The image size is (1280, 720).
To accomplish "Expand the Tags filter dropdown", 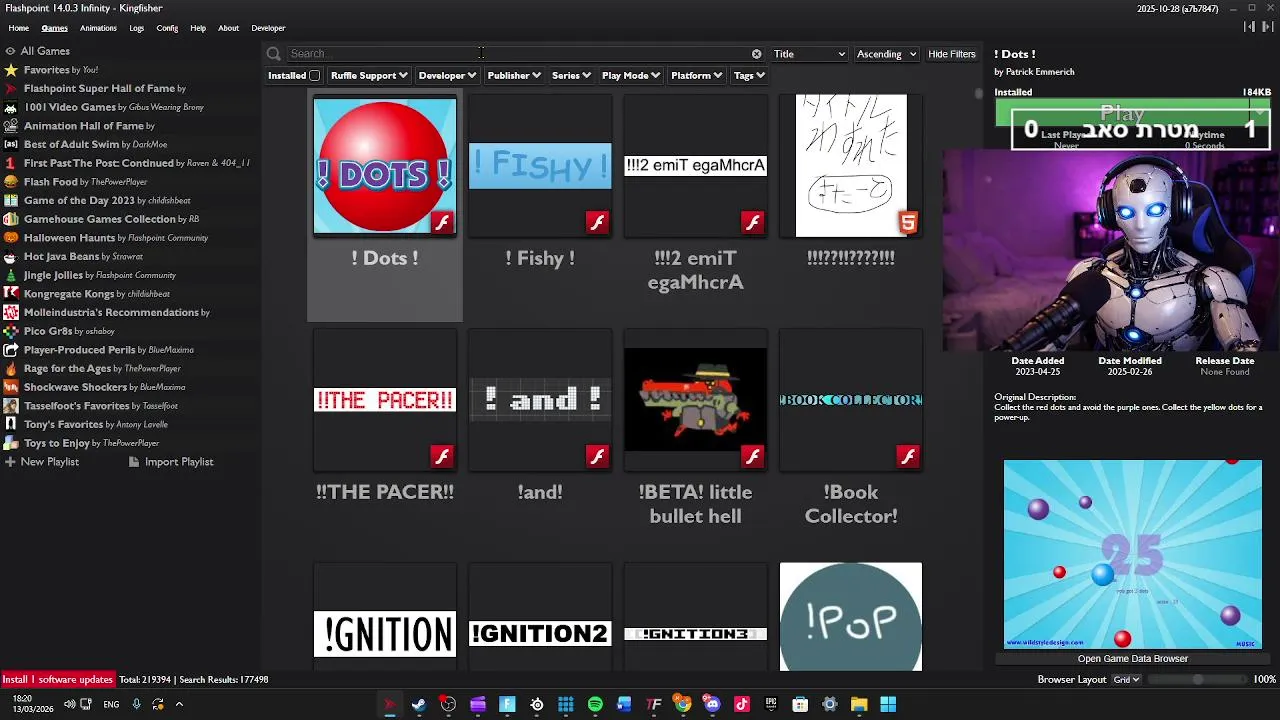I will (x=749, y=76).
